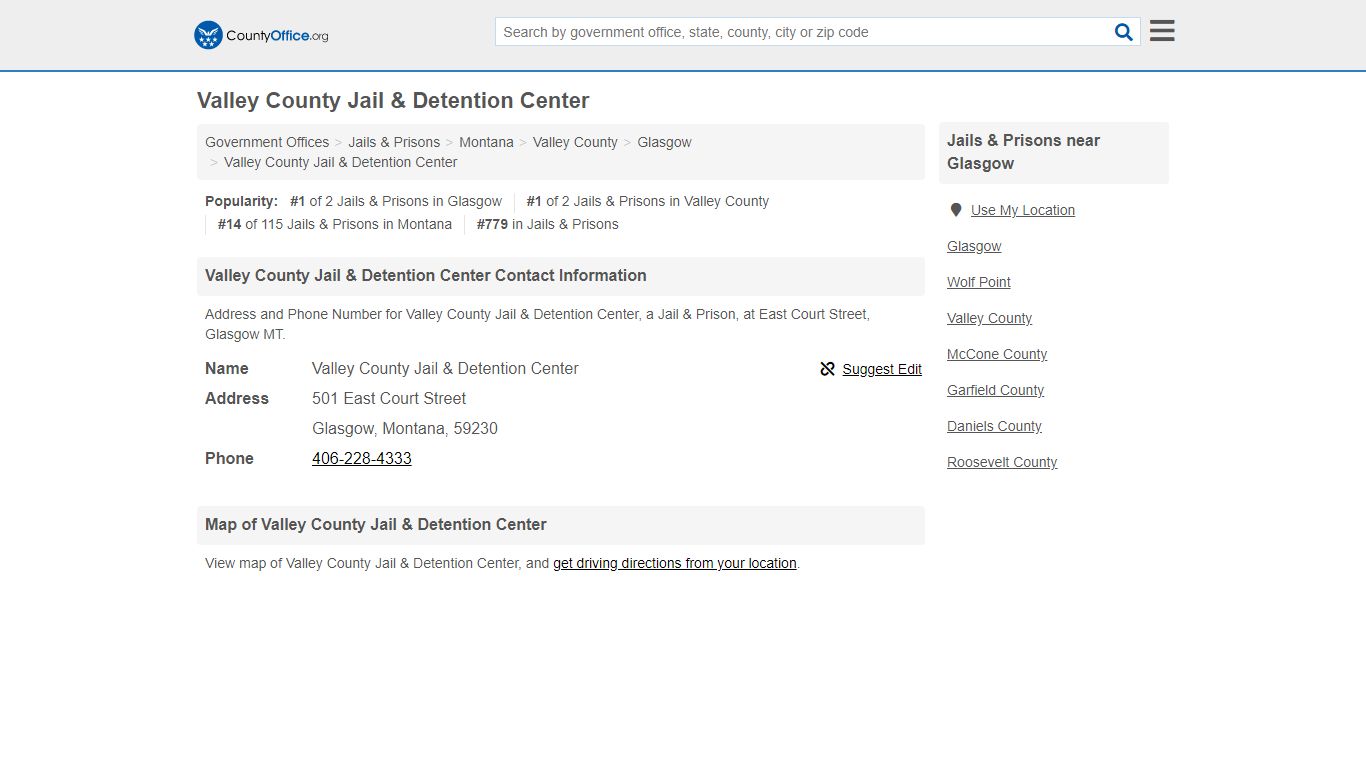Click the Suggest Edit link
This screenshot has width=1366, height=768.
(882, 369)
